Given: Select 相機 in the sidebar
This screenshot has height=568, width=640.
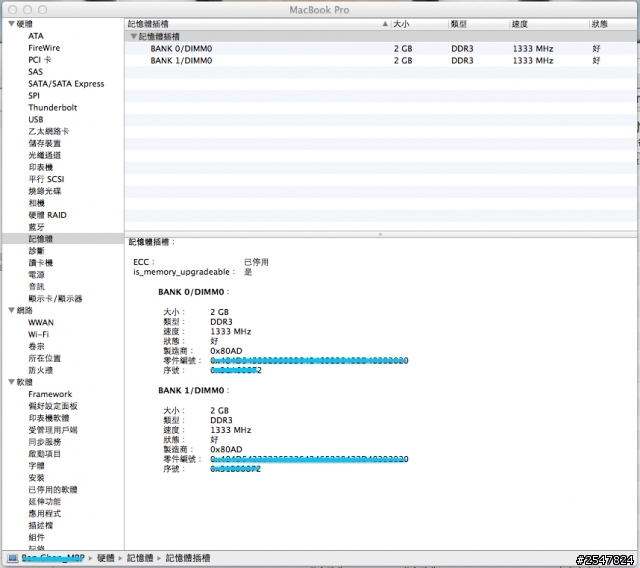Looking at the screenshot, I should (x=36, y=203).
